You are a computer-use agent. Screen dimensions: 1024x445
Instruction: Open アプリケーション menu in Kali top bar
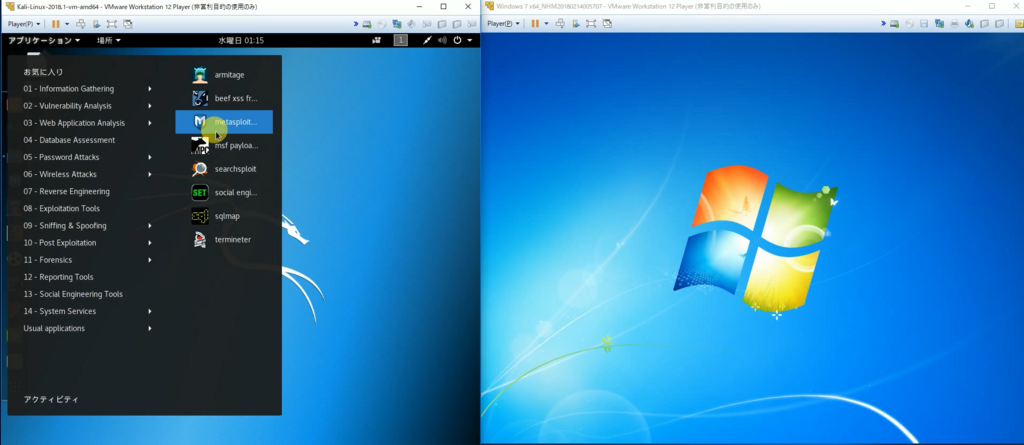44,41
